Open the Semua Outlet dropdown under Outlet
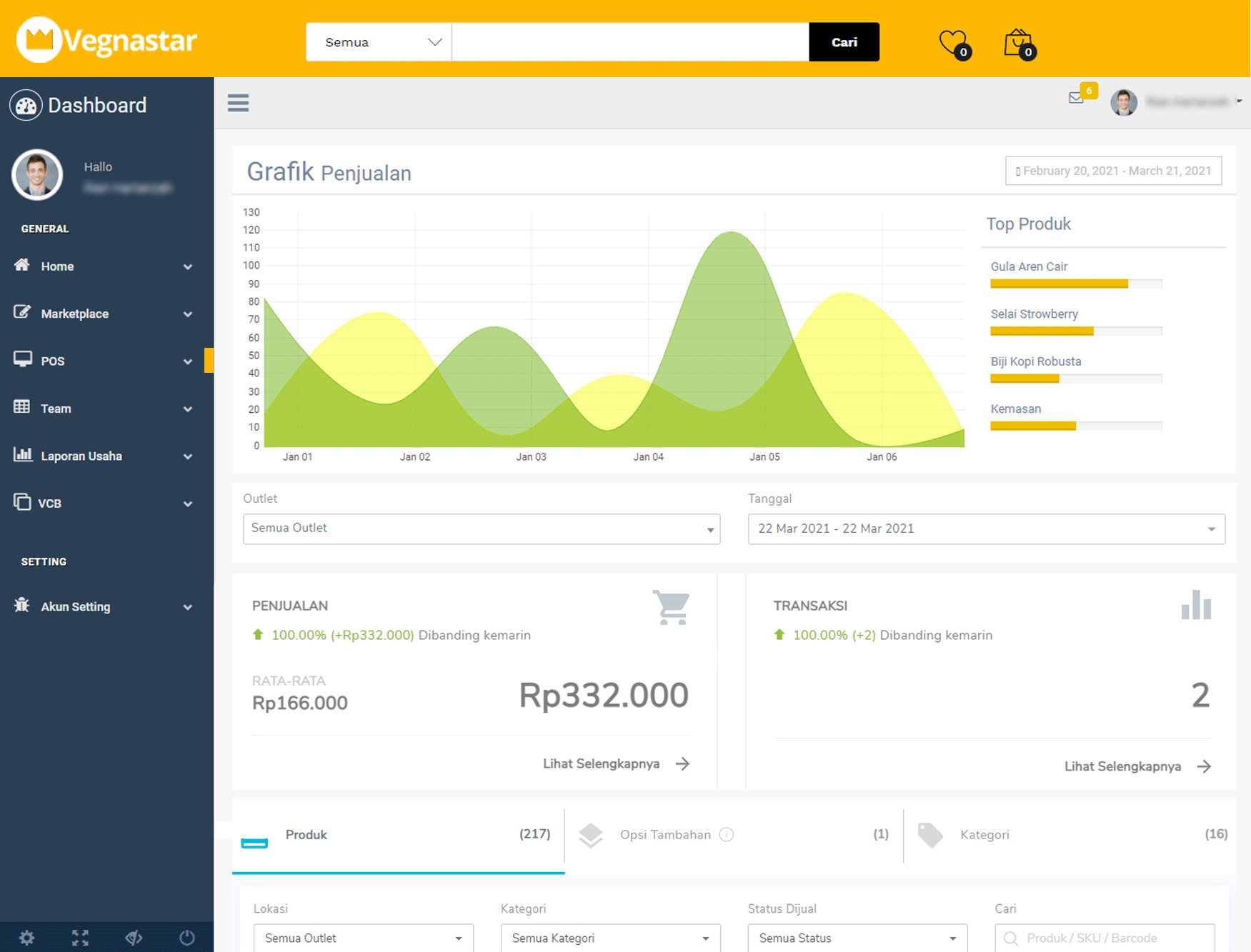 tap(481, 528)
